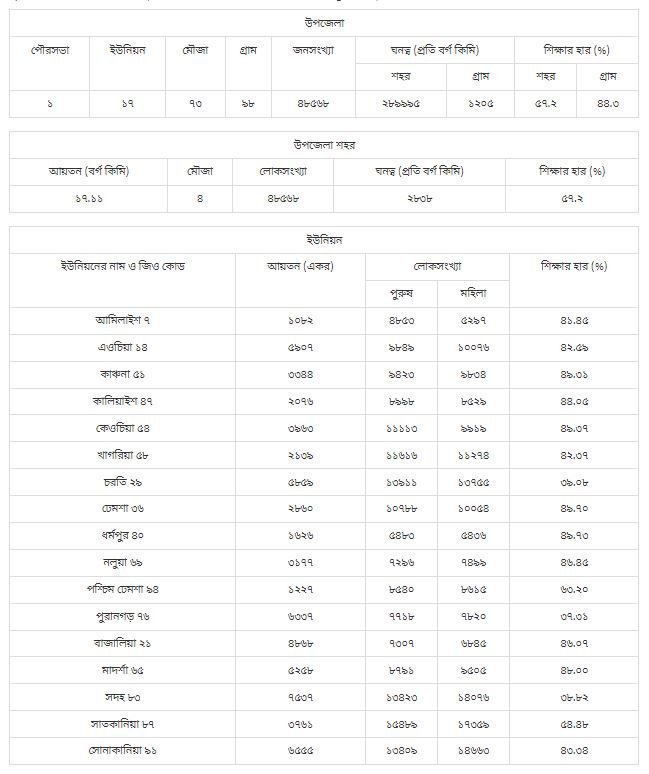The image size is (649, 774).
Task: Click the আমিলাইশ ৭ union name cell
Action: pyautogui.click(x=123, y=321)
